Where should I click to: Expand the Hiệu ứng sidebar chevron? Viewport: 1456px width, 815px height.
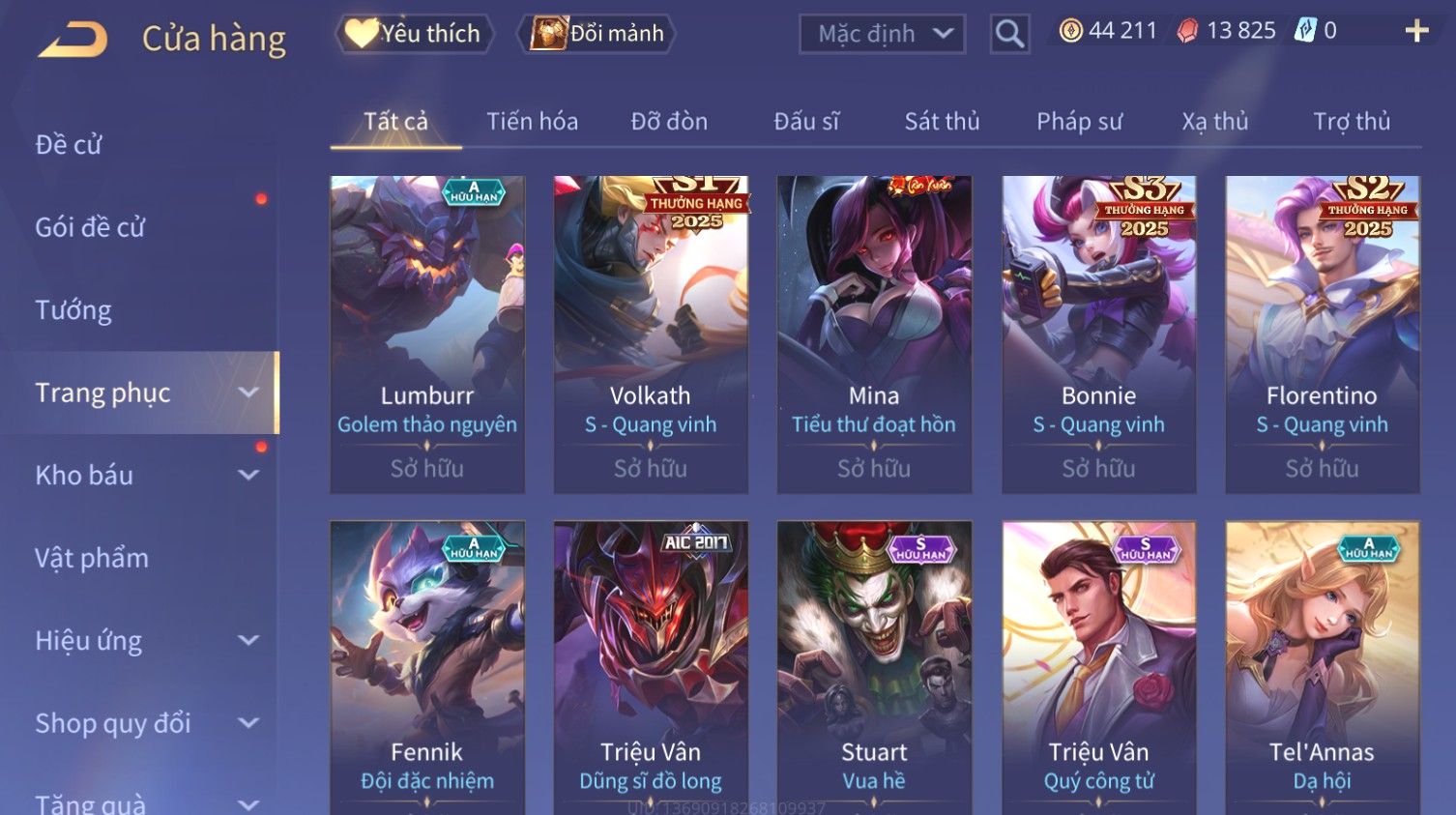(248, 640)
